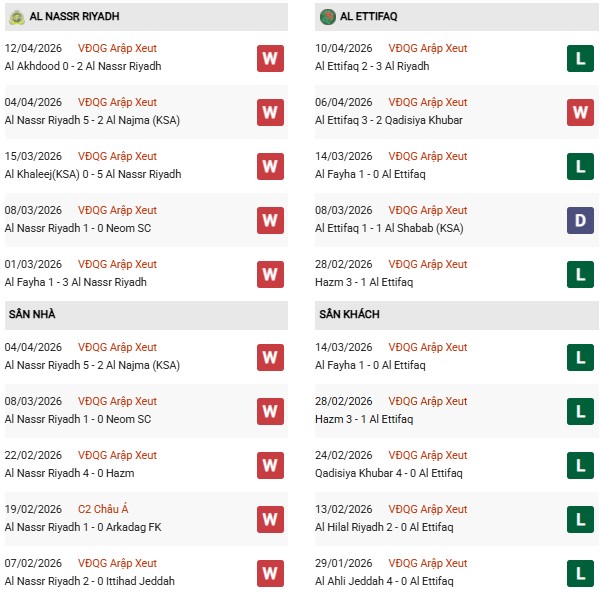The image size is (600, 594).
Task: Click W badge for Qadisiya Khubar home match
Action: point(581,112)
